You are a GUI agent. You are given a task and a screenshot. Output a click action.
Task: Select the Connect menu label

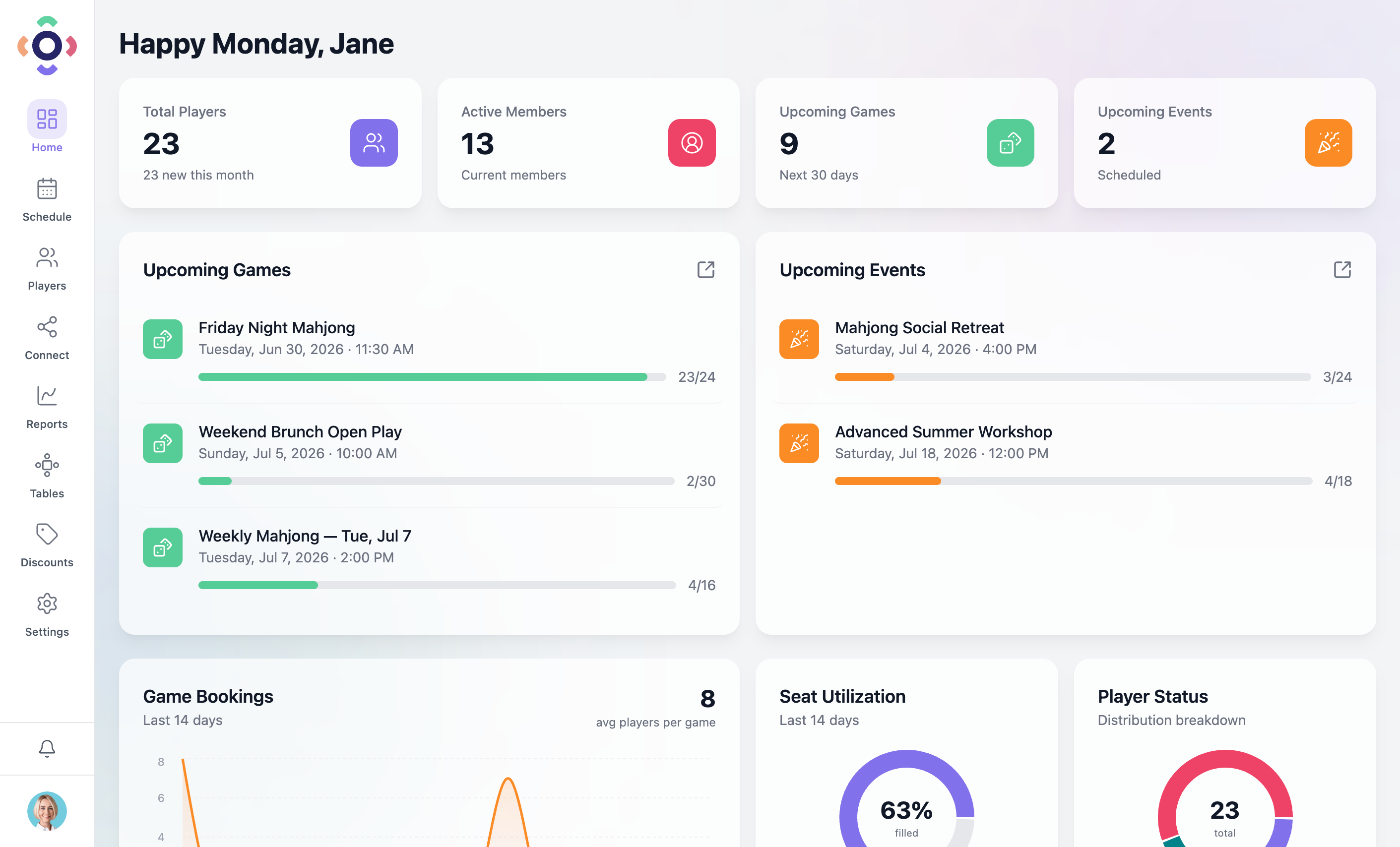pos(47,355)
